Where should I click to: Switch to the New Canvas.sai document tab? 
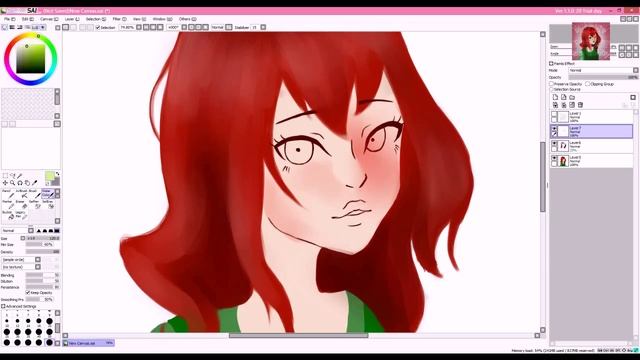pyautogui.click(x=89, y=343)
